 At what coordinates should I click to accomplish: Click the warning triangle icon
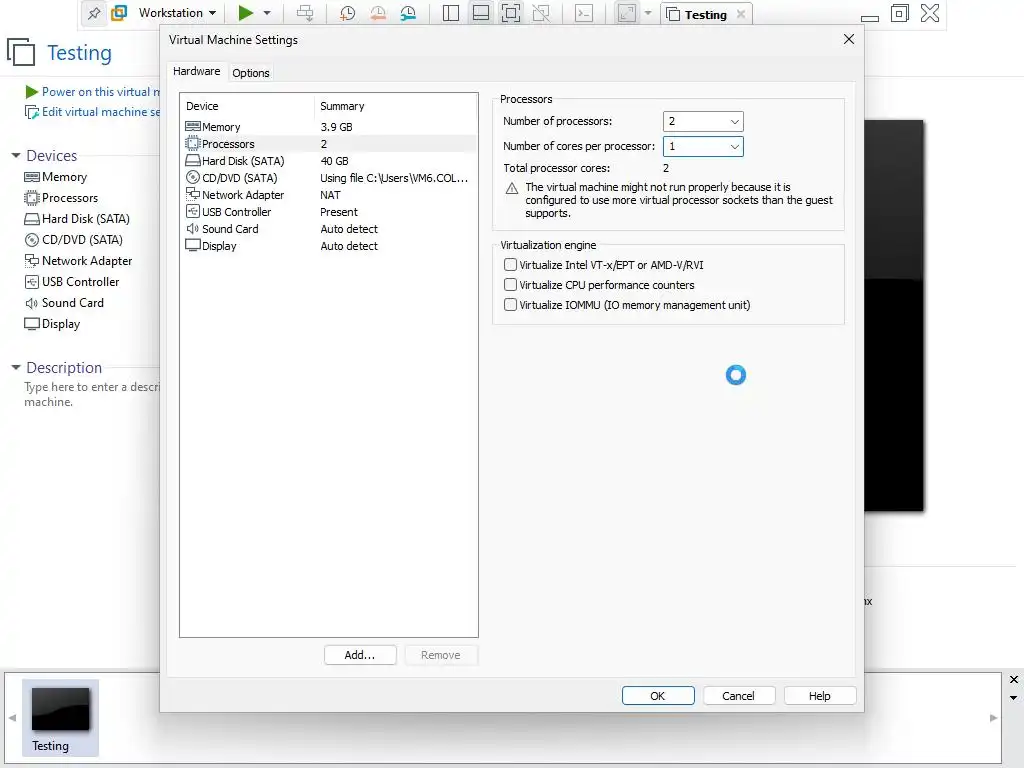pyautogui.click(x=512, y=188)
